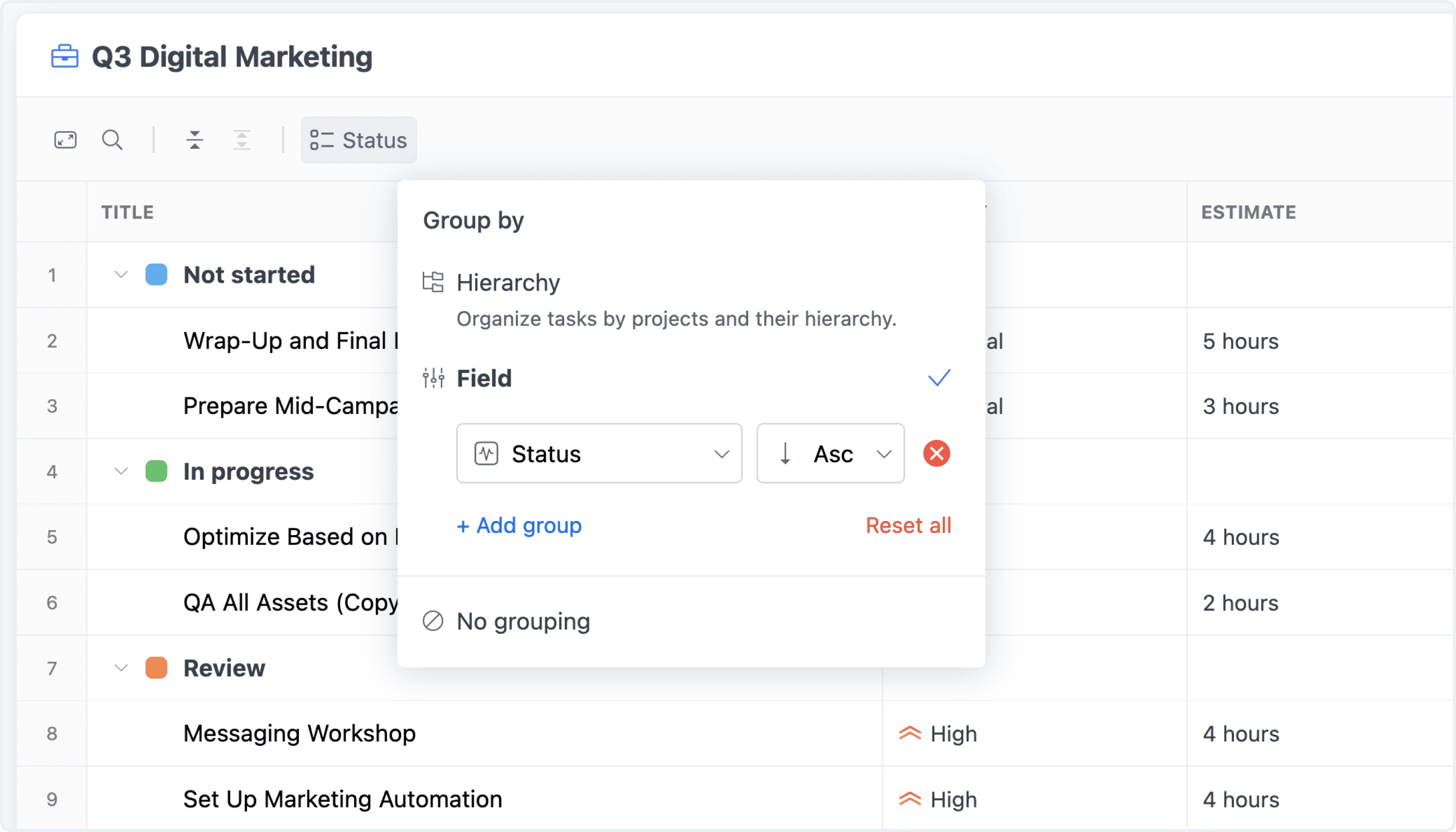Image resolution: width=1456 pixels, height=832 pixels.
Task: Click the expand all rows icon
Action: (242, 140)
